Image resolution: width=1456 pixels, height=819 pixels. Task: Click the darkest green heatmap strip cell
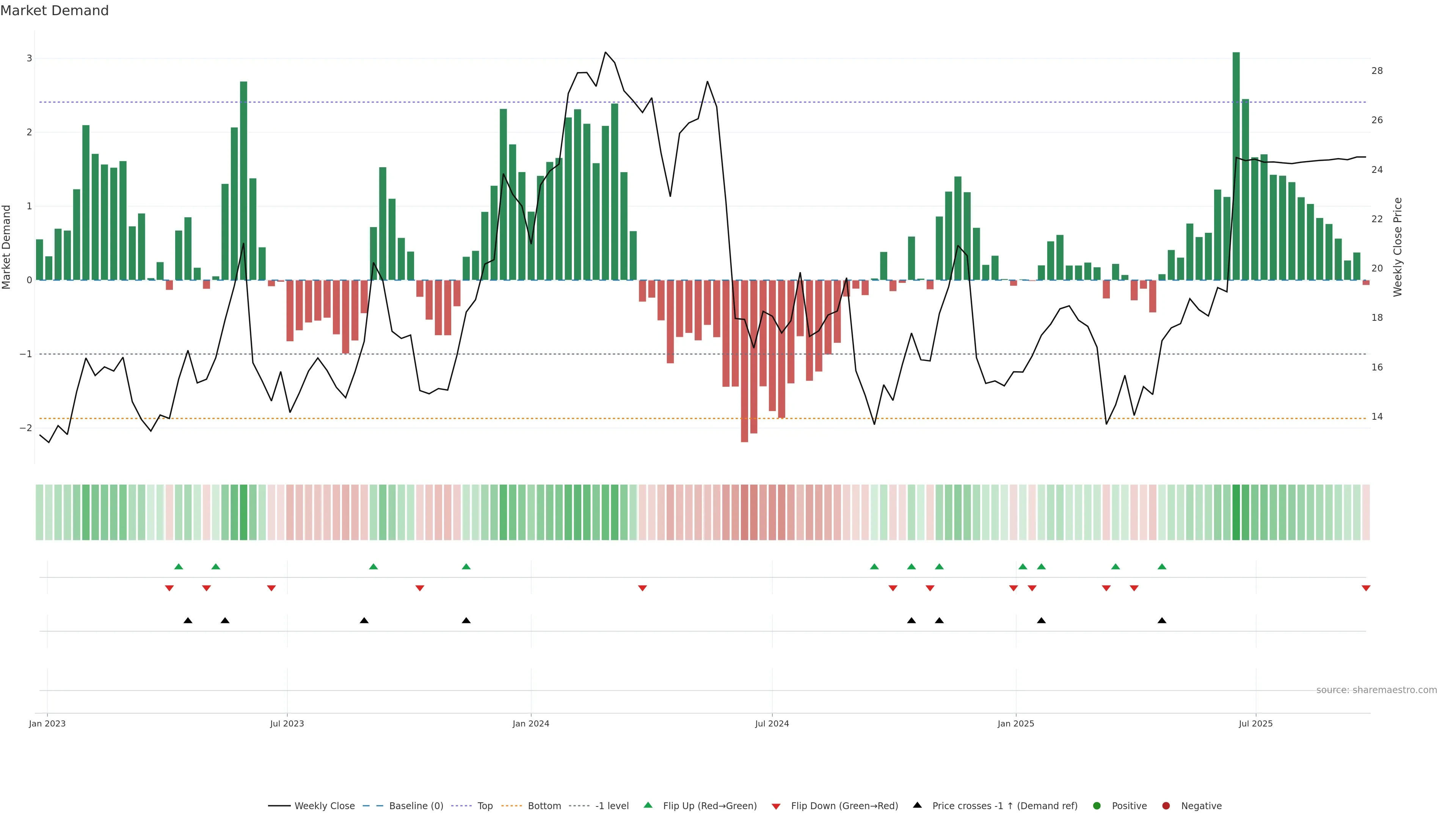pyautogui.click(x=1236, y=512)
